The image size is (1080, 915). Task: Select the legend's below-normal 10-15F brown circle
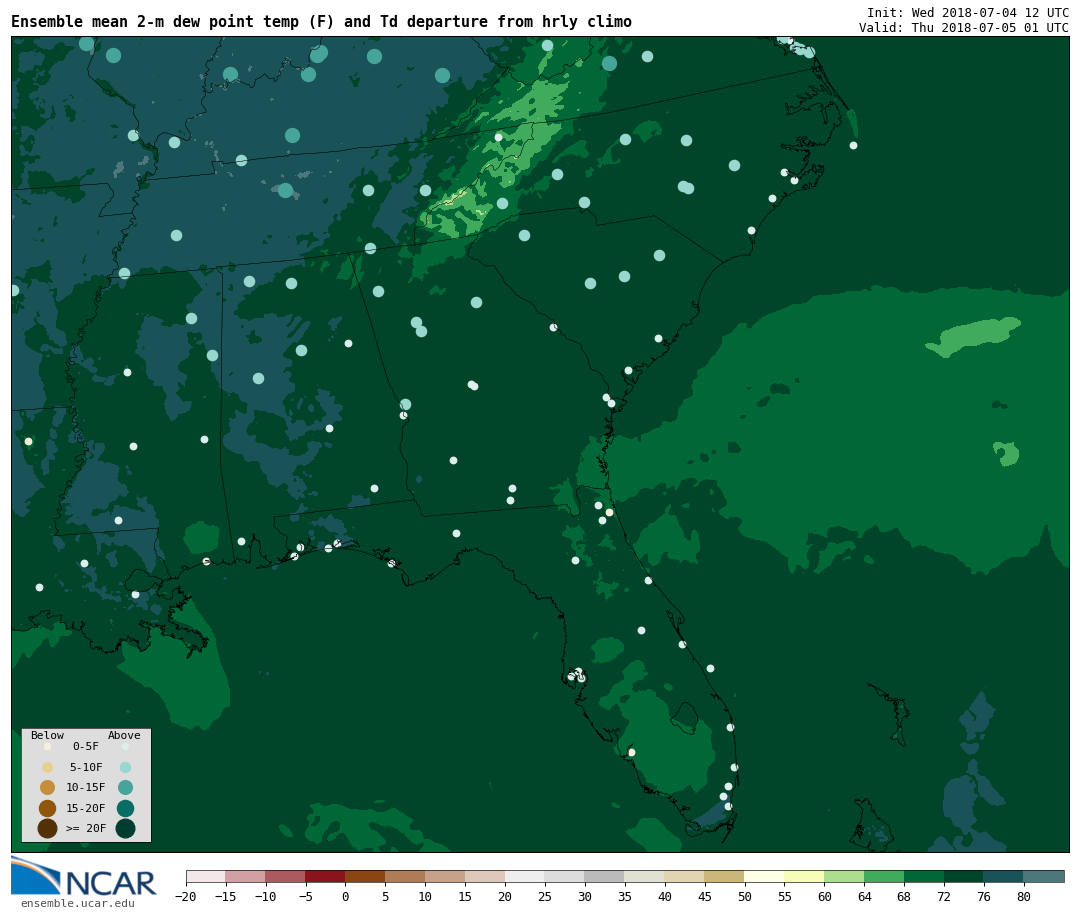(x=48, y=788)
